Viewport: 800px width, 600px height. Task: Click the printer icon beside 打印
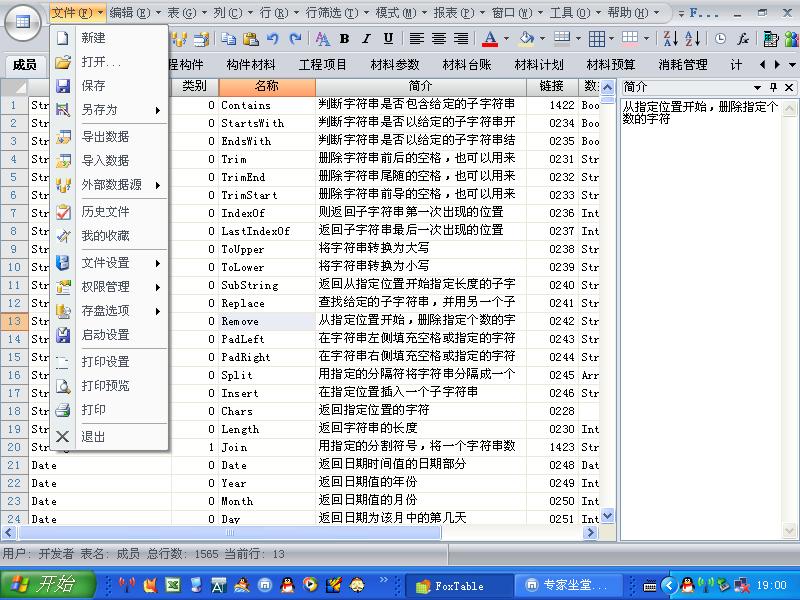(63, 410)
